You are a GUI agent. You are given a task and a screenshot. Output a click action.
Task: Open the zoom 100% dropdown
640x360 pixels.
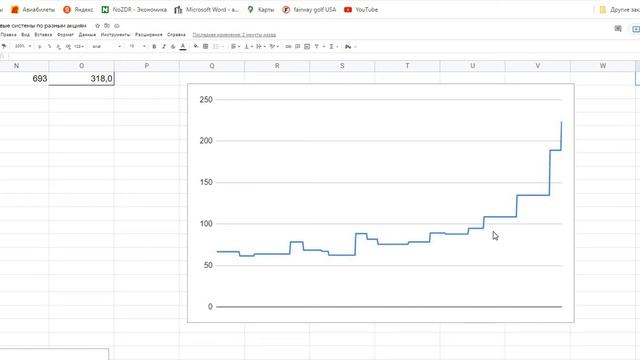click(22, 47)
